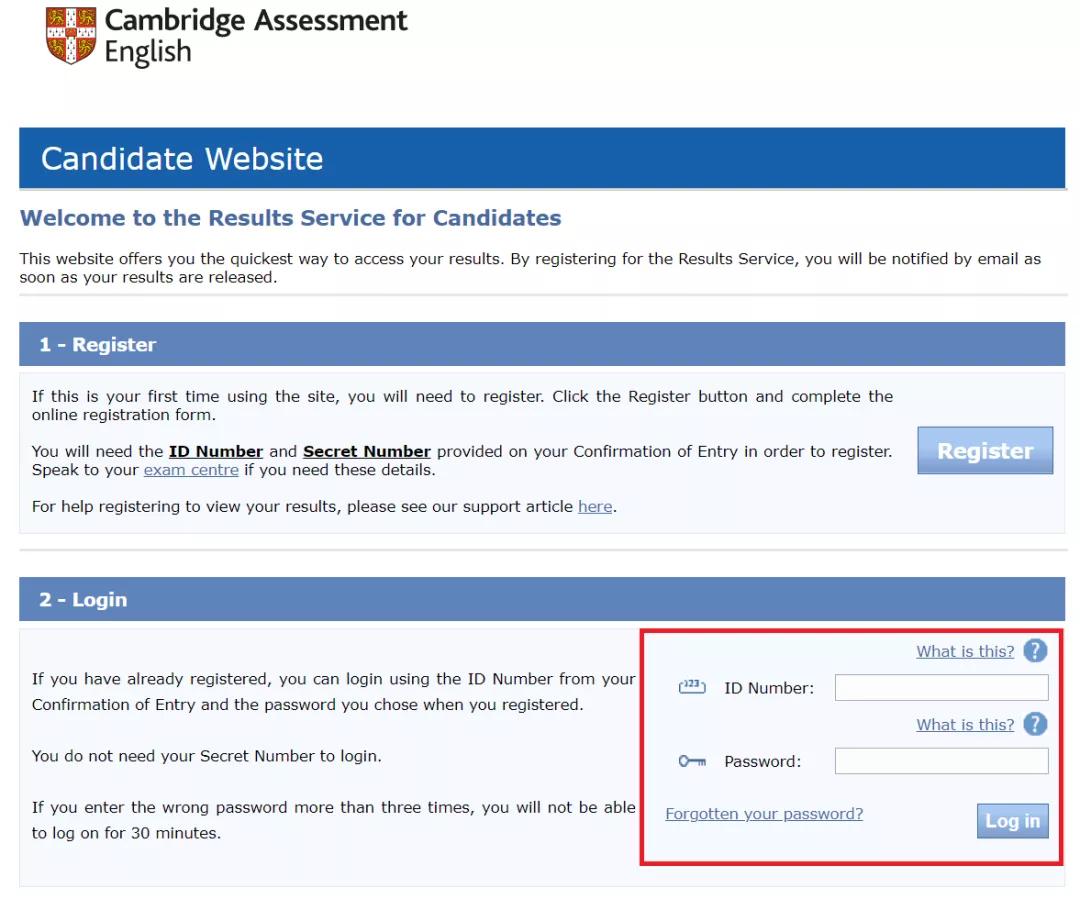Click the help question mark beside ID Number
This screenshot has width=1080, height=899.
click(1035, 651)
